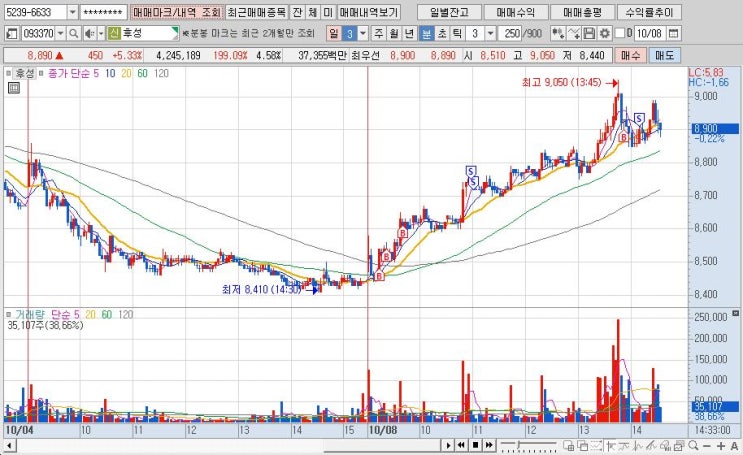This screenshot has height=455, width=743.
Task: Click the 일별잔고 button
Action: (449, 12)
